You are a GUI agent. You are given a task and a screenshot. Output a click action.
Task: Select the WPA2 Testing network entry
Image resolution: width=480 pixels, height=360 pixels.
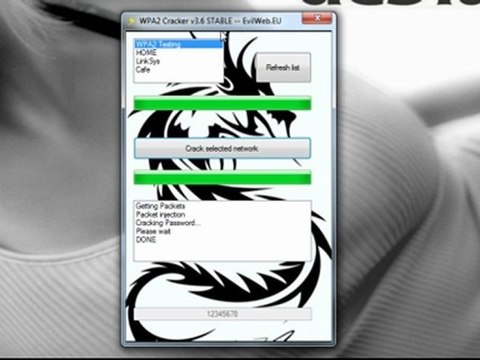pyautogui.click(x=179, y=44)
